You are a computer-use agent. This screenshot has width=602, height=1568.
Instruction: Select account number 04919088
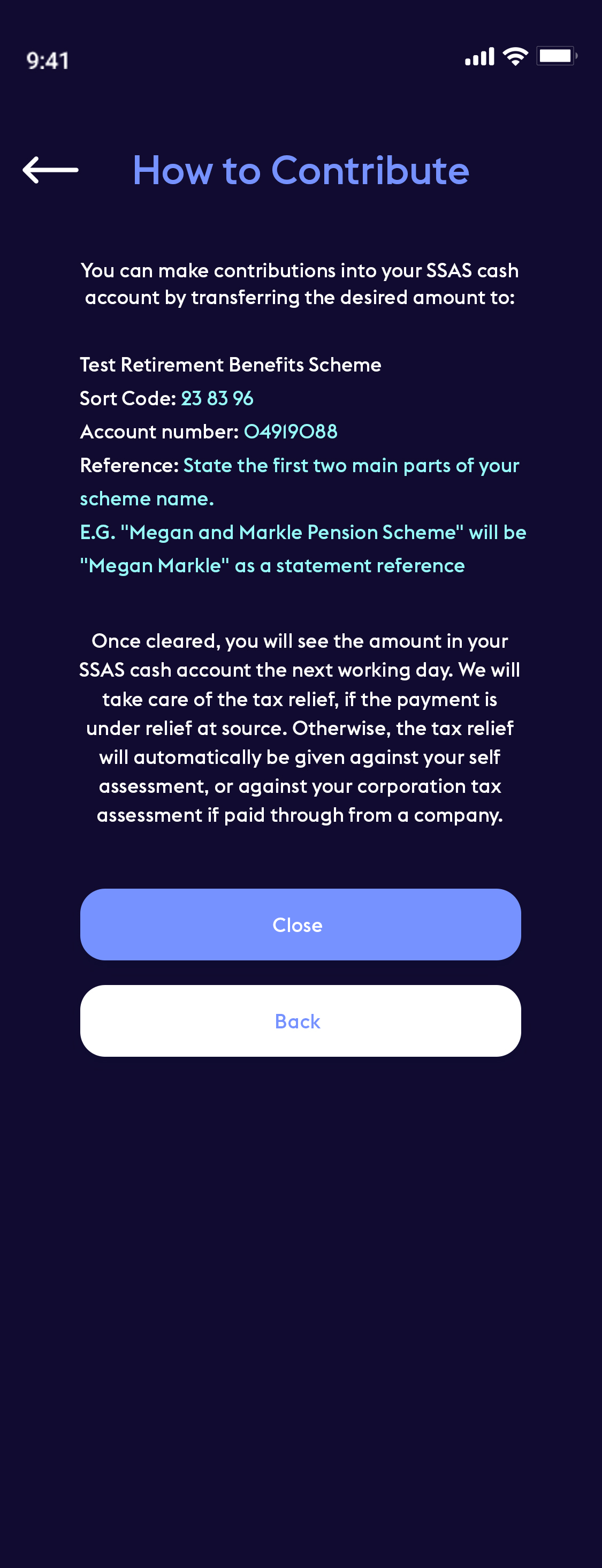click(291, 431)
